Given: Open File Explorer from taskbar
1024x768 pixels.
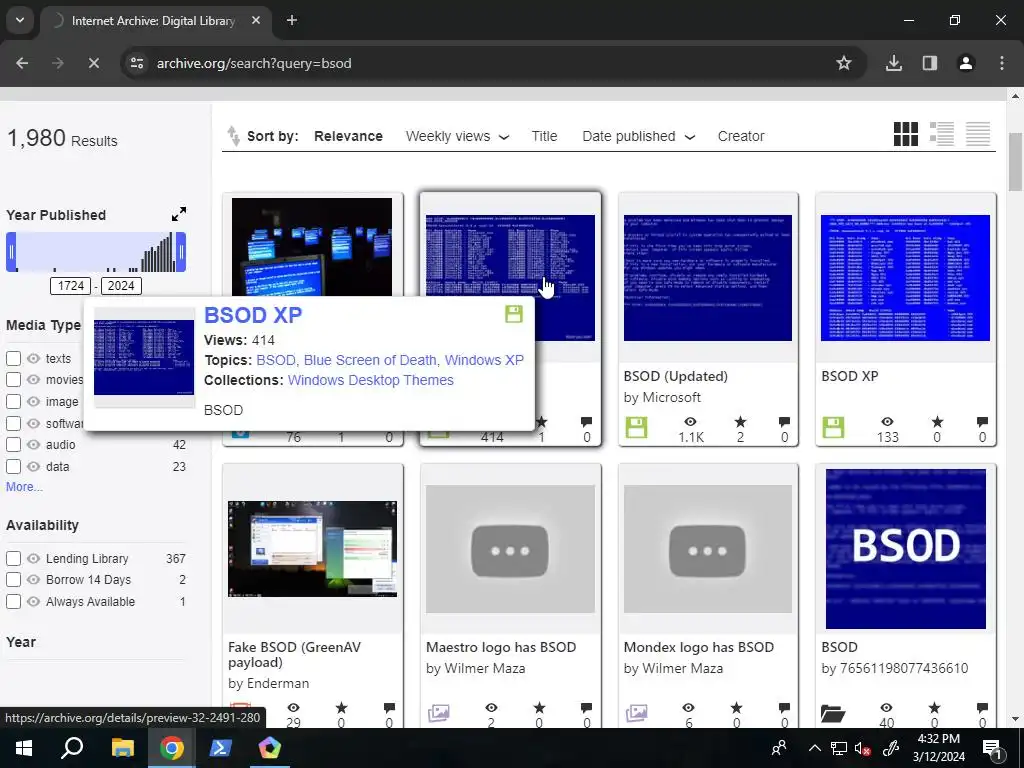Looking at the screenshot, I should click(x=122, y=748).
